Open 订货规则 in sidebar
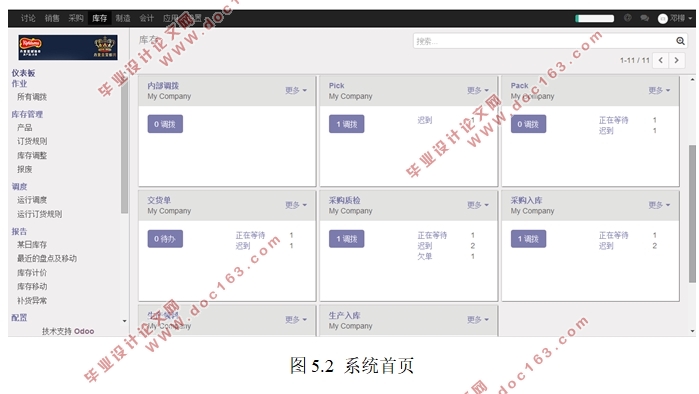699x394 pixels. (32, 141)
